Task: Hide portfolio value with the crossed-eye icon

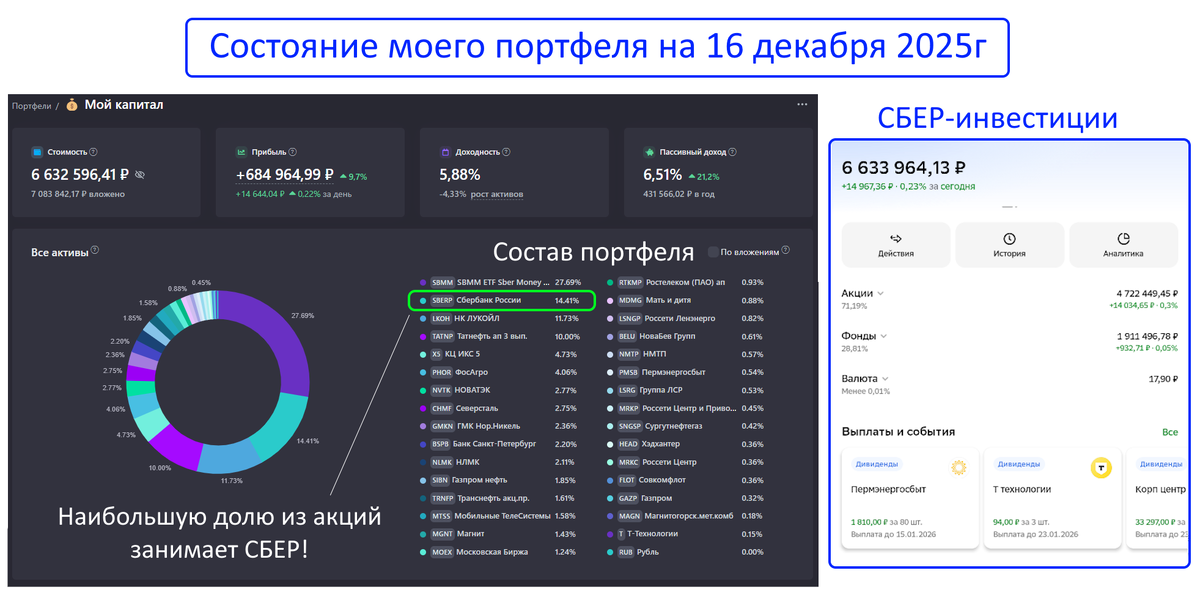Action: [x=140, y=174]
